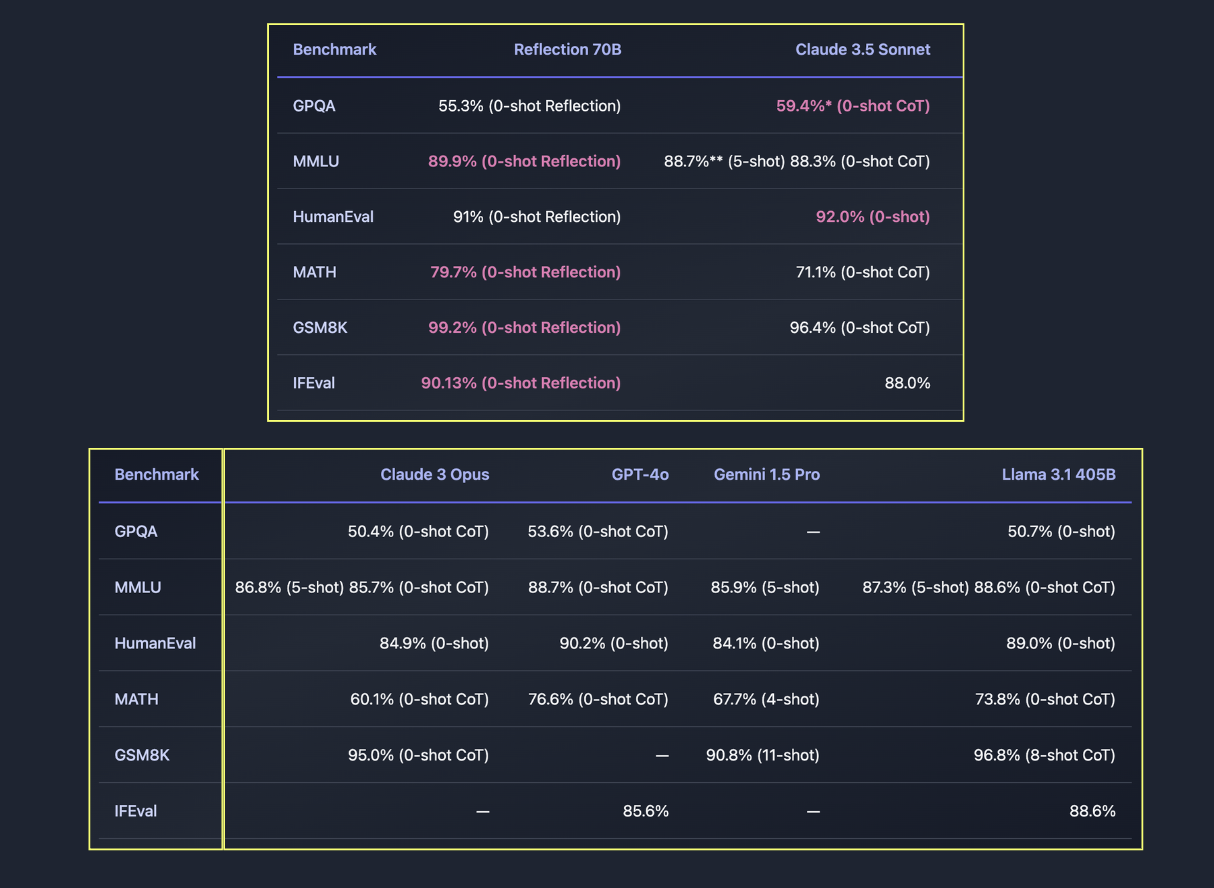
Task: Select the "Llama 3.1 405B" column header
Action: [1058, 474]
